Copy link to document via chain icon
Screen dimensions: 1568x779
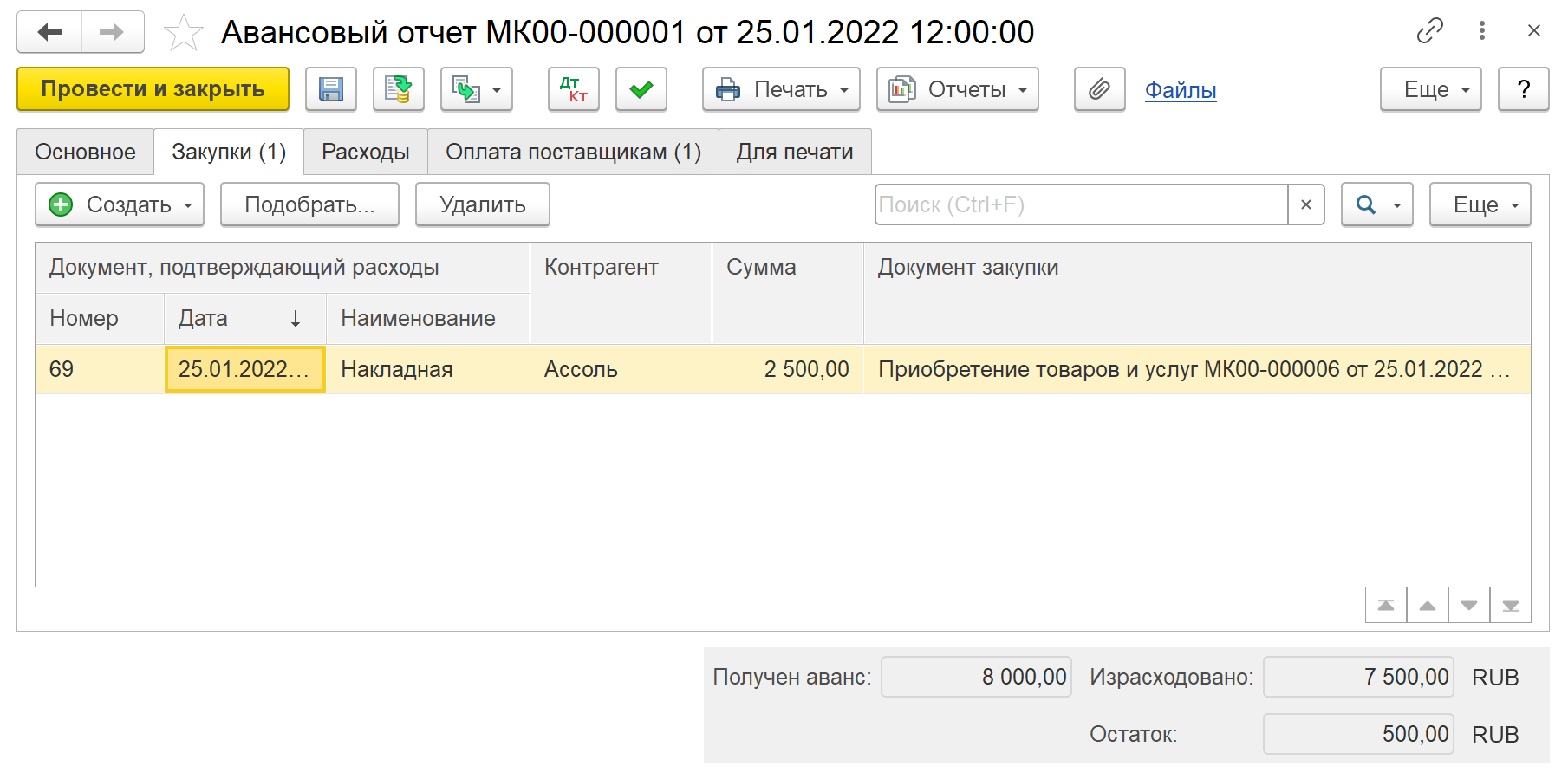(x=1430, y=31)
